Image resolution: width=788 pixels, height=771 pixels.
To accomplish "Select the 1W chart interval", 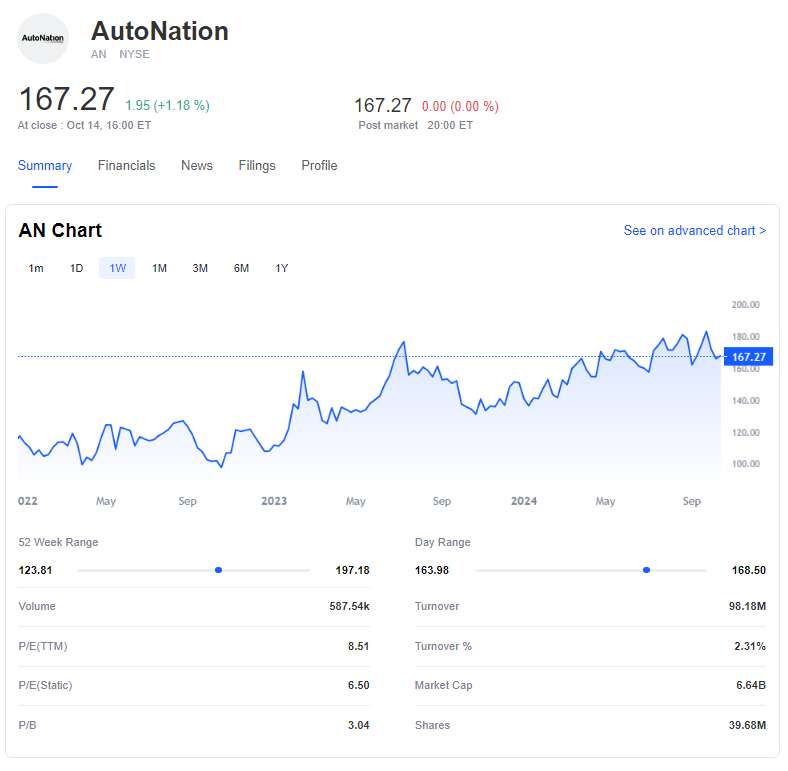I will click(117, 268).
